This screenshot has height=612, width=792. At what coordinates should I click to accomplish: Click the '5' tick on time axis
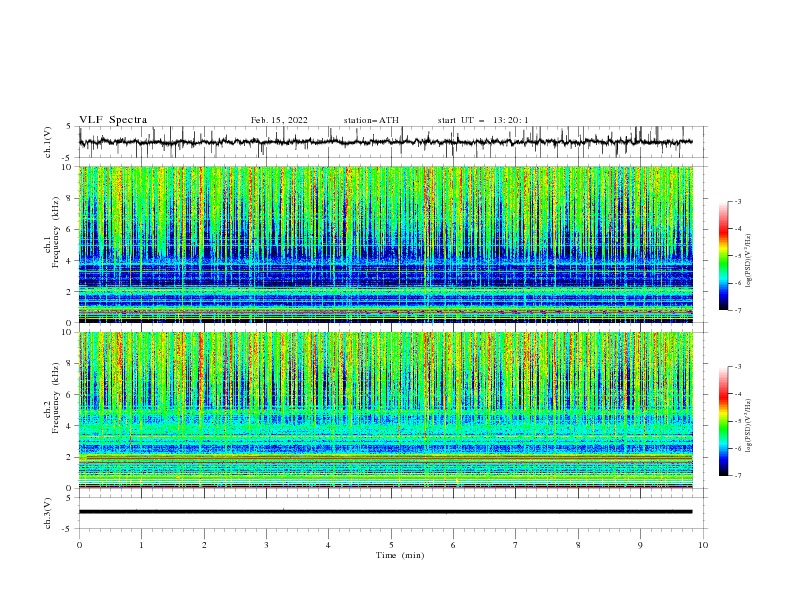tap(391, 545)
